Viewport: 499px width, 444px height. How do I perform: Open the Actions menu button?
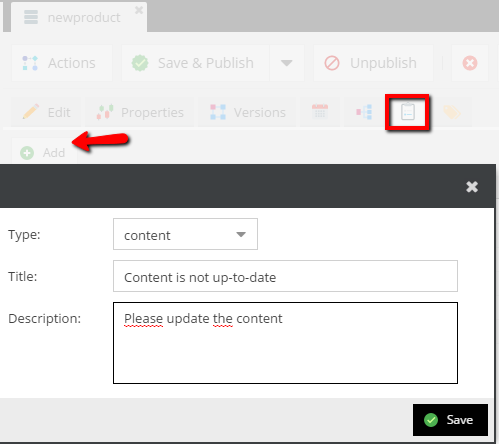pos(62,63)
